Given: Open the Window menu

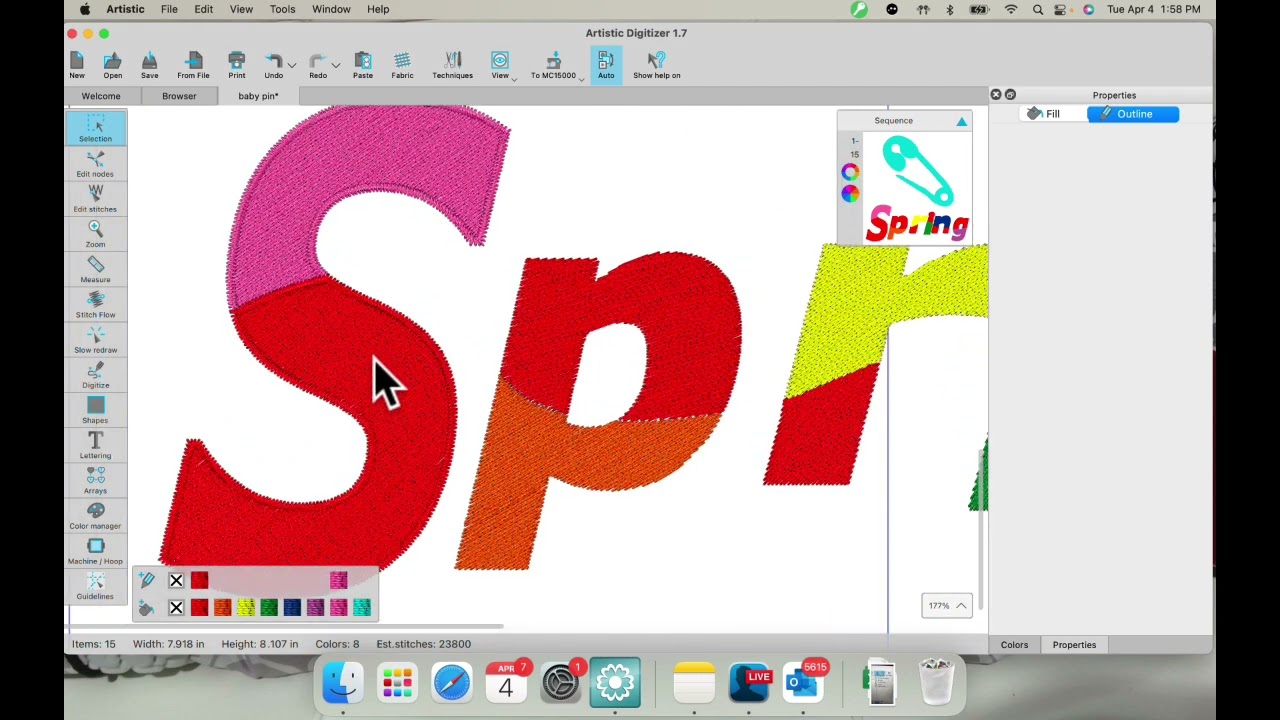Looking at the screenshot, I should click(331, 9).
